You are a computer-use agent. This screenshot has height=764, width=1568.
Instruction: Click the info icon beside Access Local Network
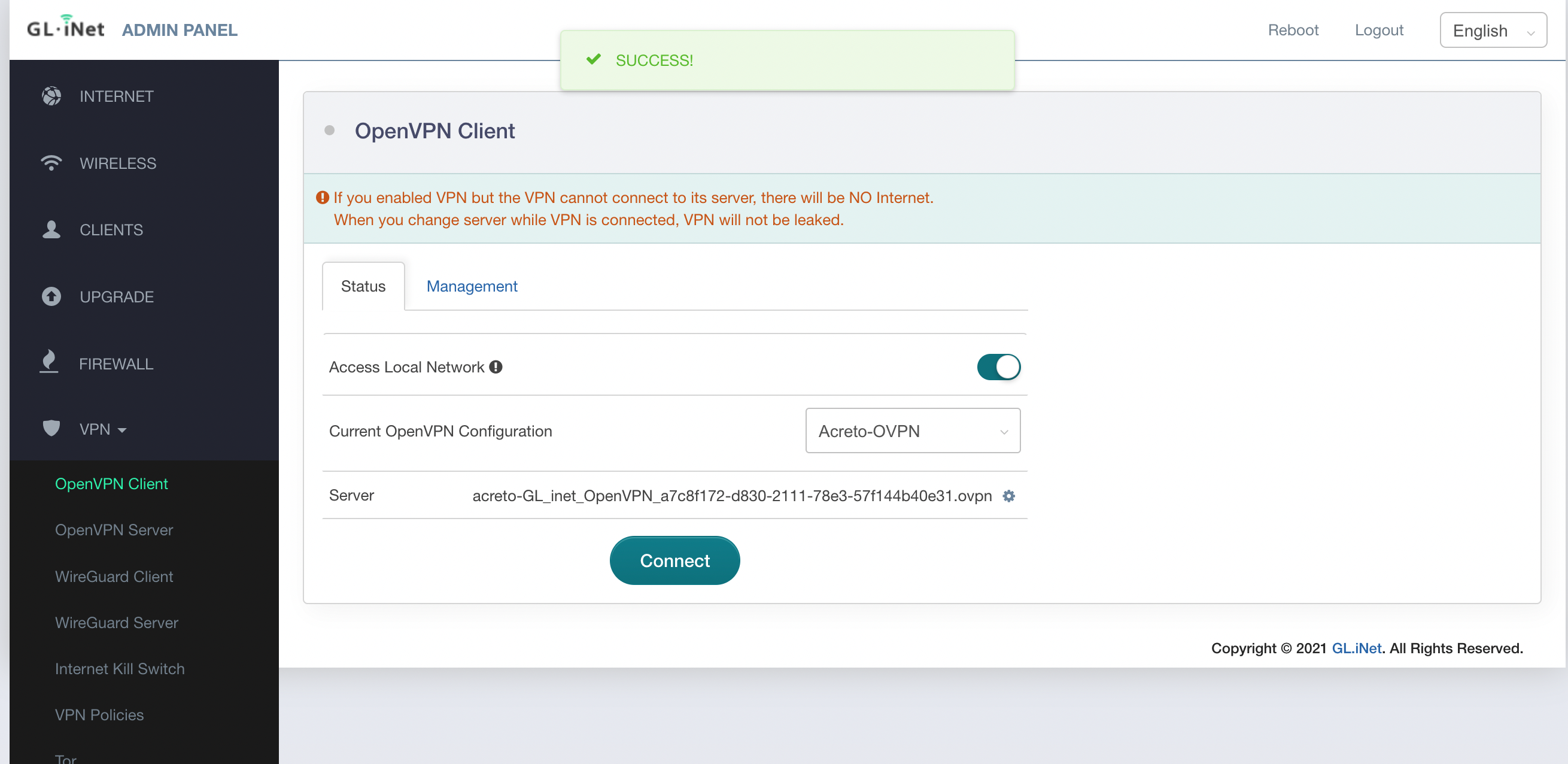[x=496, y=367]
